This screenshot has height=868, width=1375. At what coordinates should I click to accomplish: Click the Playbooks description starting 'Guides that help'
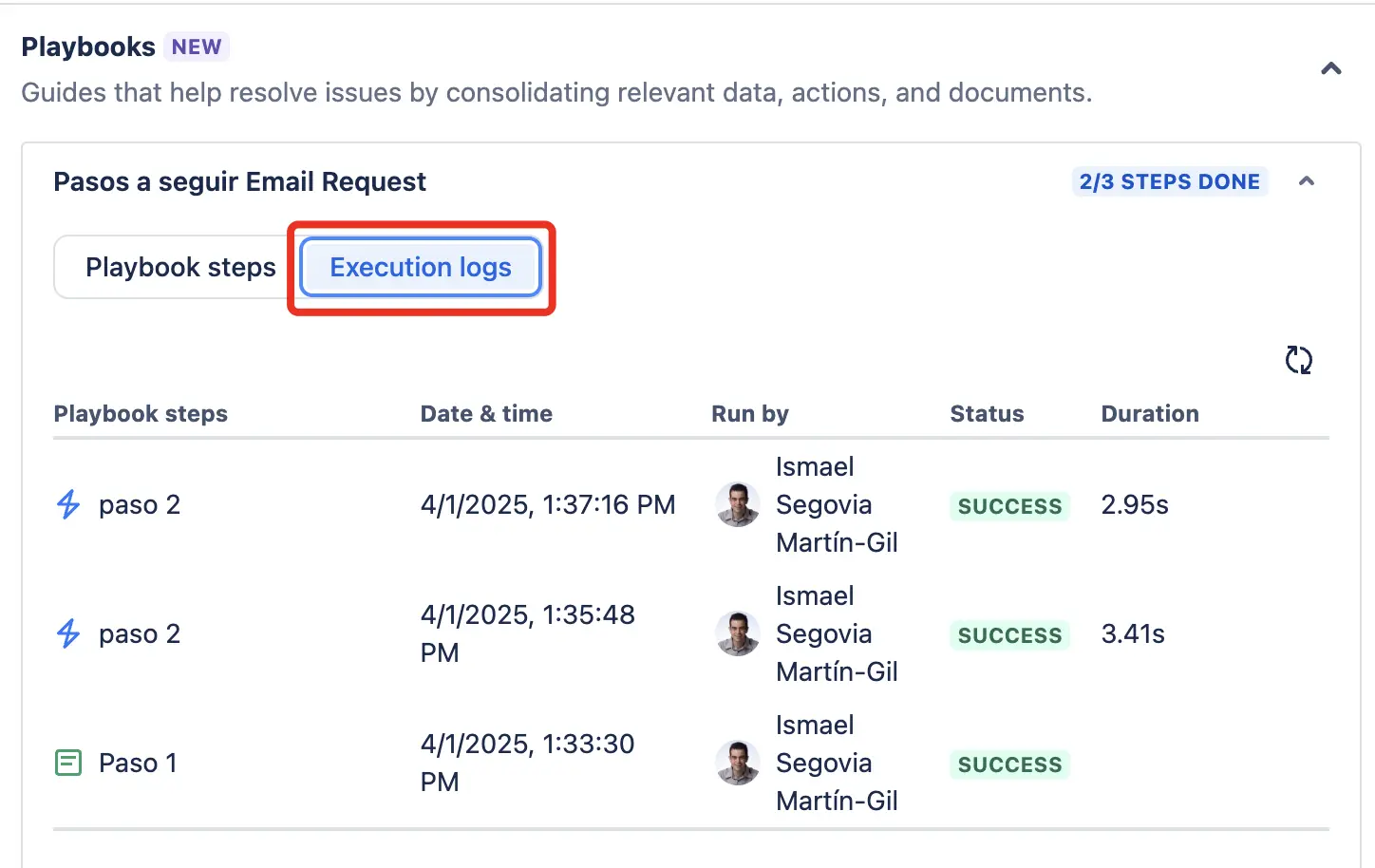coord(556,92)
